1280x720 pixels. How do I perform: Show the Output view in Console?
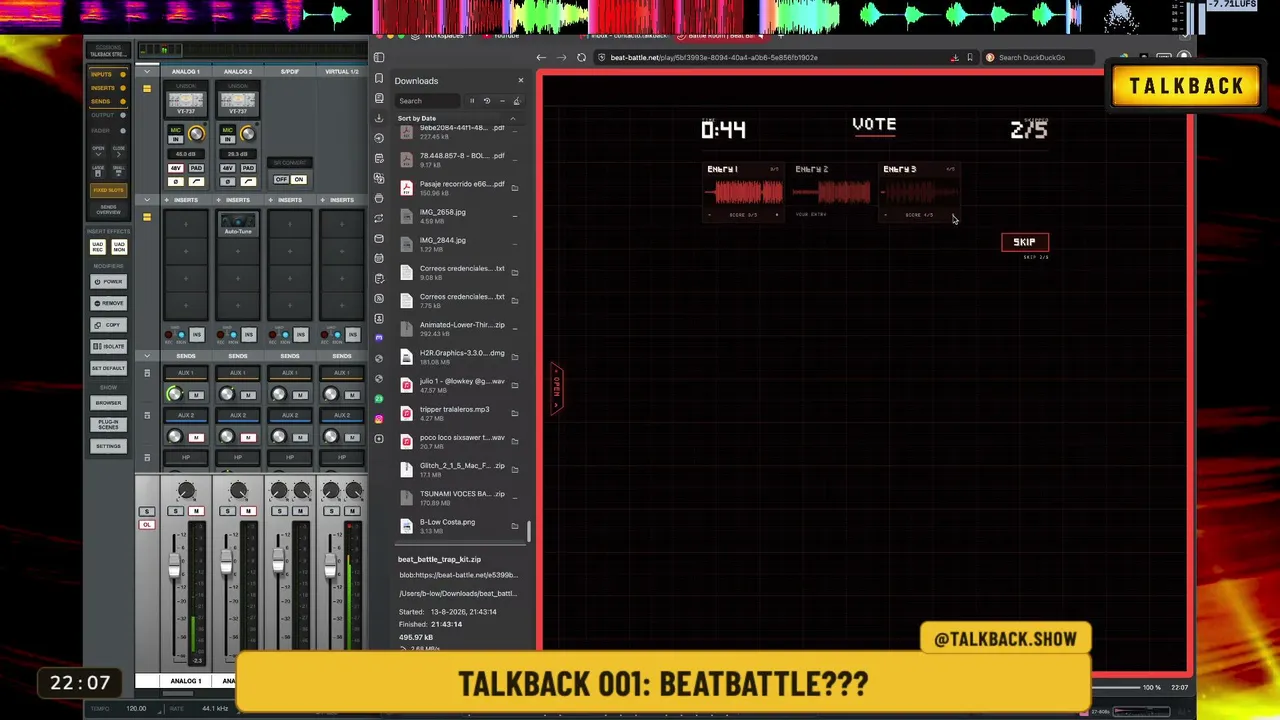point(108,115)
